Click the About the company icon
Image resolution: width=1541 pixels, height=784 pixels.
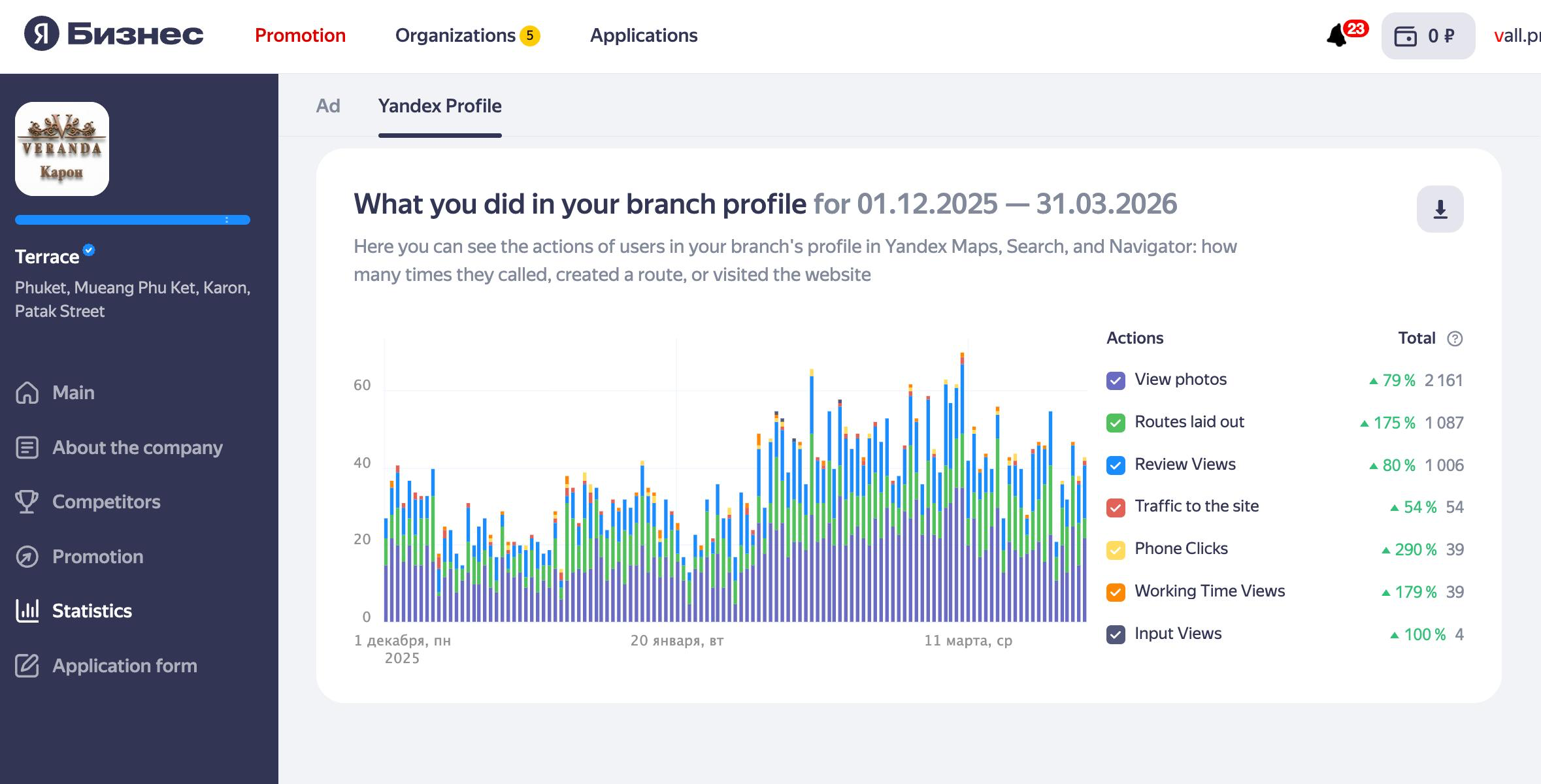point(27,448)
